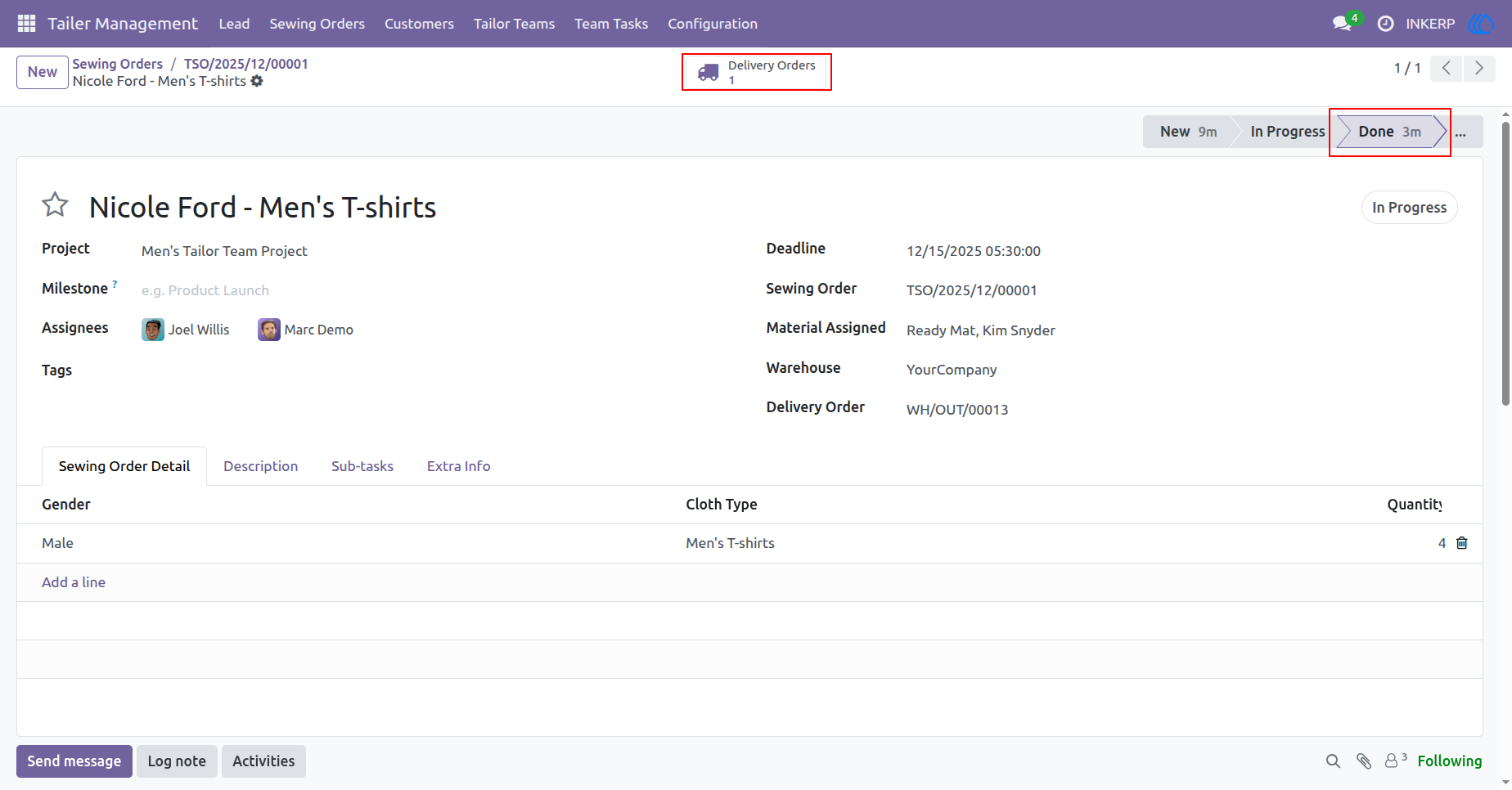Open the gear actions menu beside record name
Image resolution: width=1512 pixels, height=790 pixels.
tap(257, 81)
